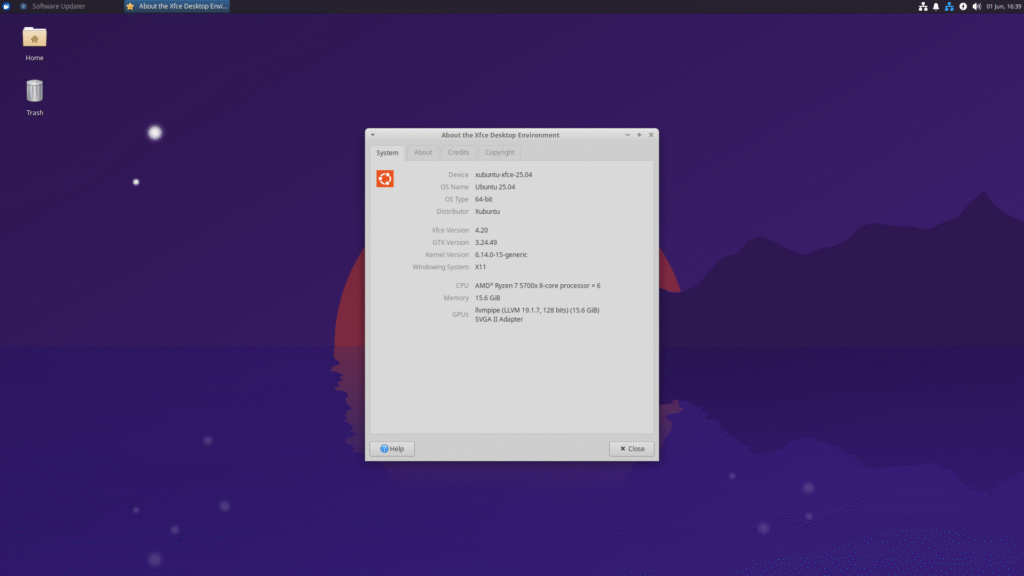Click the dialog title 'About the Xfce Desktop Environment'
Screen dimensions: 1024x576
(500, 135)
